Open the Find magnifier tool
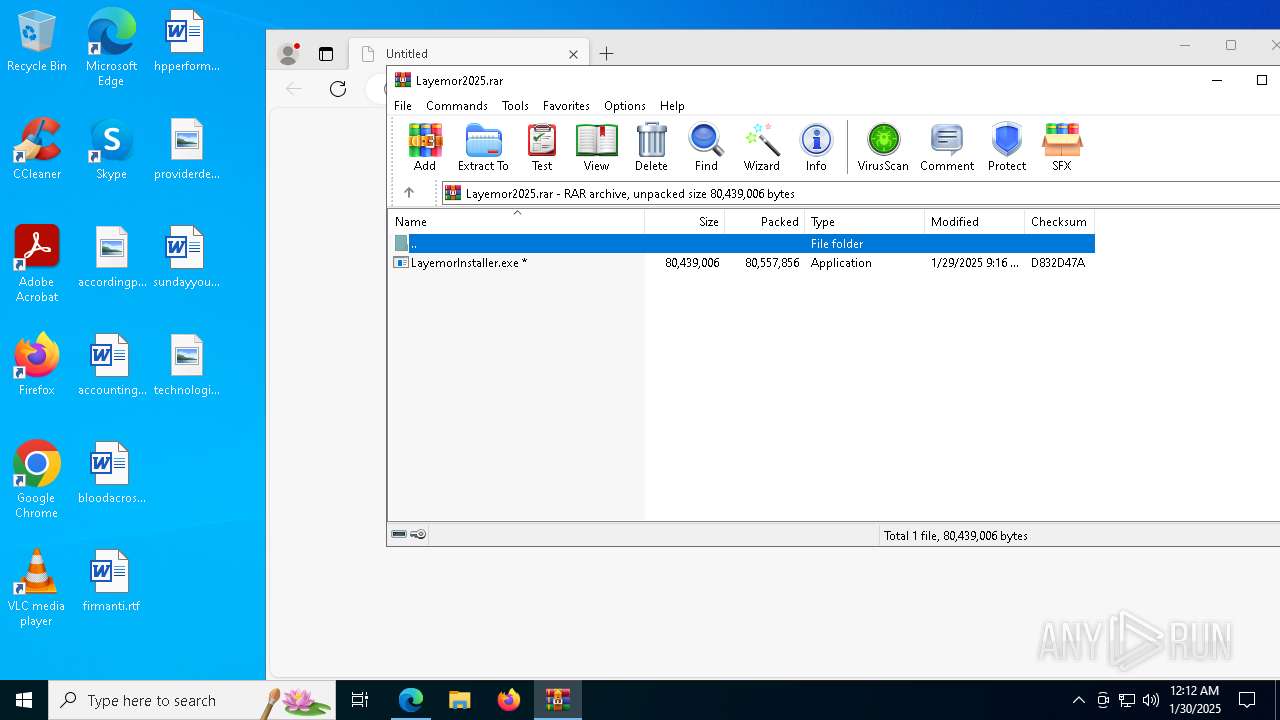The width and height of the screenshot is (1280, 720). click(706, 147)
